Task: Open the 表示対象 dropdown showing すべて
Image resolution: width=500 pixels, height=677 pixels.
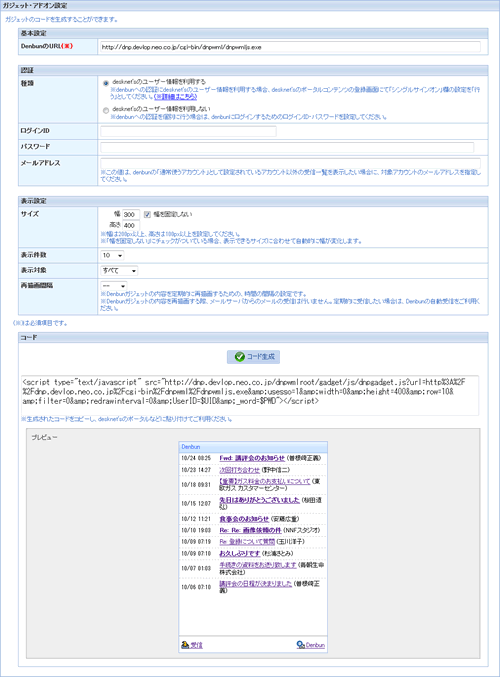Action: pos(119,271)
